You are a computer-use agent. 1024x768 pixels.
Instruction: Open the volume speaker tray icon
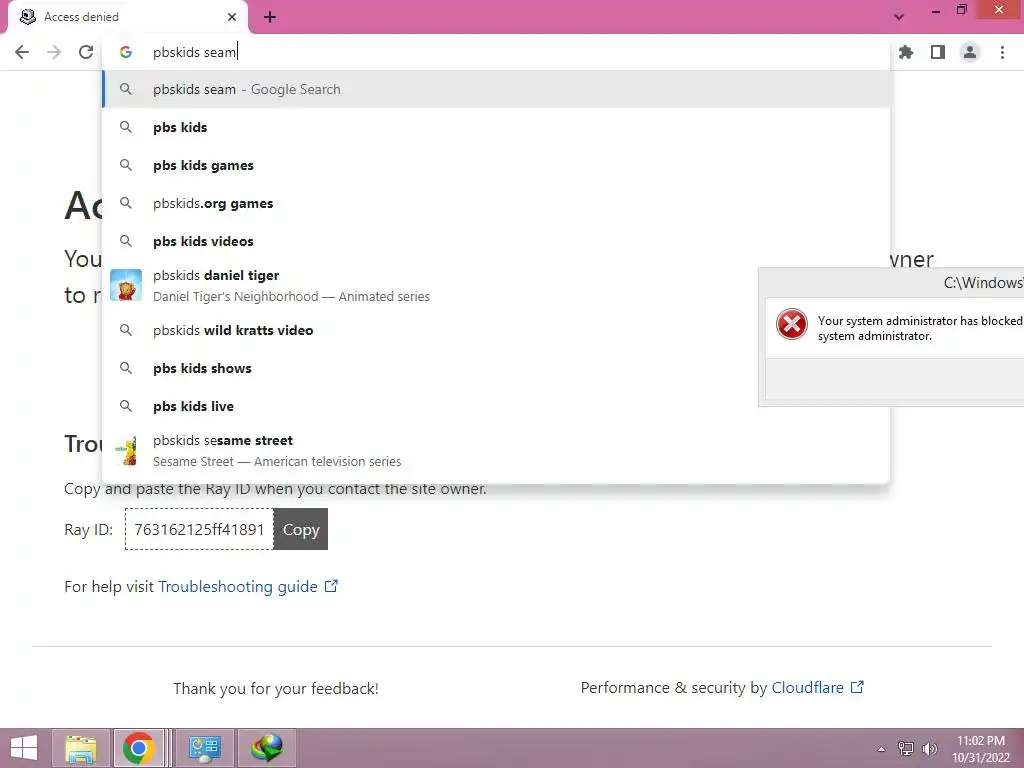(929, 748)
